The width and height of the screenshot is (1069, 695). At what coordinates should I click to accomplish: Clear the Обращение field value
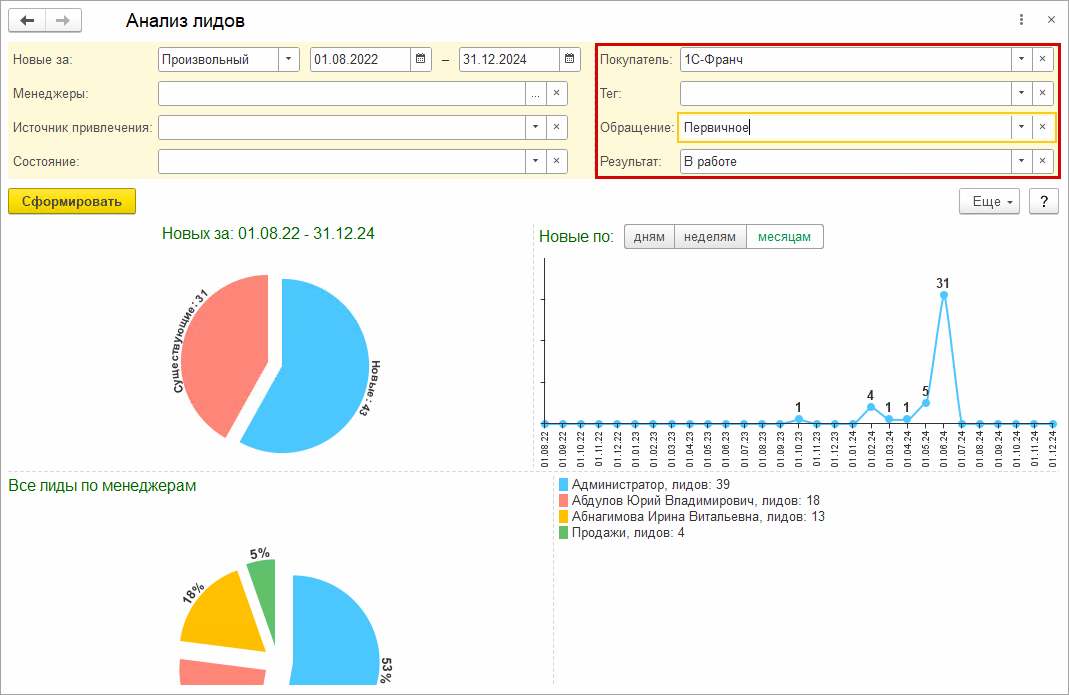pyautogui.click(x=1042, y=128)
